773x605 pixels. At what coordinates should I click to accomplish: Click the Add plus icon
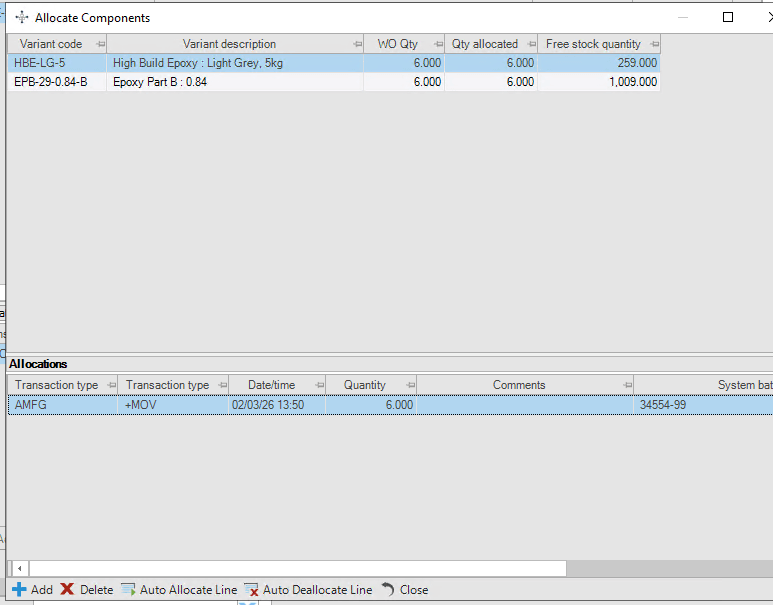point(19,589)
